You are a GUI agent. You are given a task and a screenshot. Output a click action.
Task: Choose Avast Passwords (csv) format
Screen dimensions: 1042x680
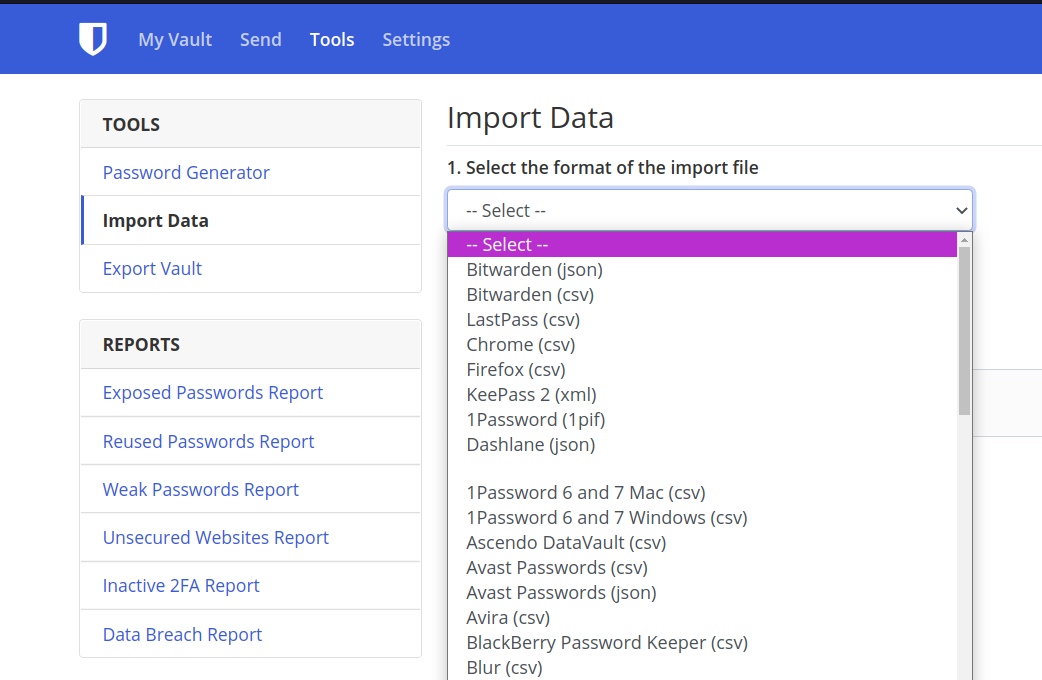point(702,568)
